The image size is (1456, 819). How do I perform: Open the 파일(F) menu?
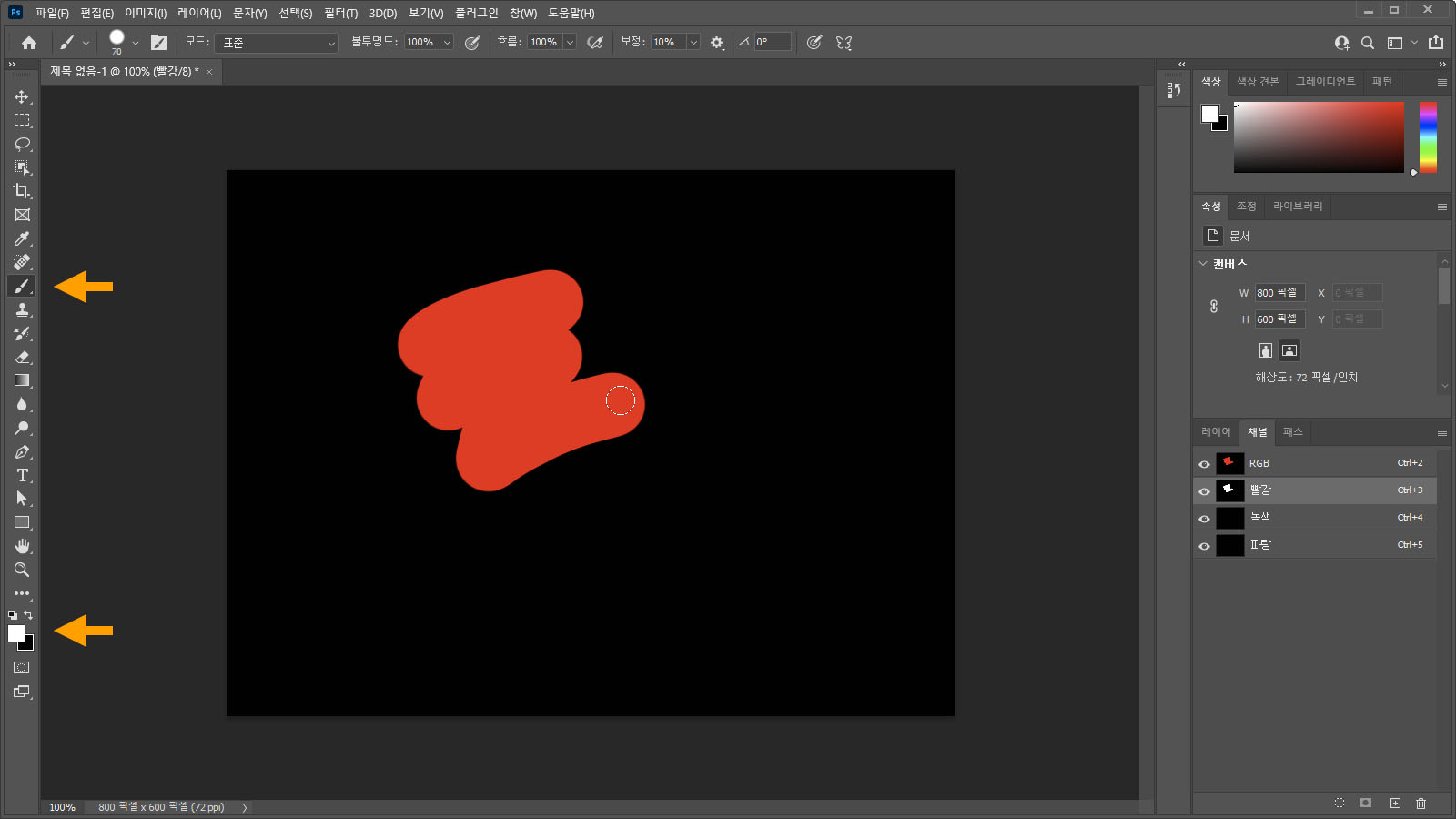pos(52,13)
